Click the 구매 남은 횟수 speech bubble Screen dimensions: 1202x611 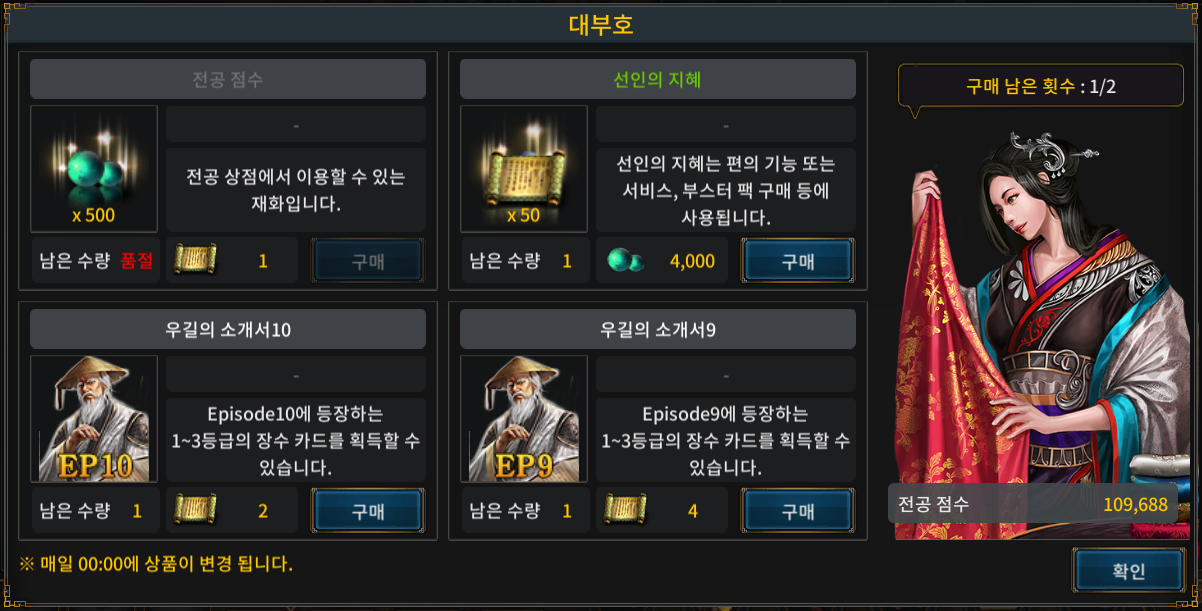[x=1040, y=87]
